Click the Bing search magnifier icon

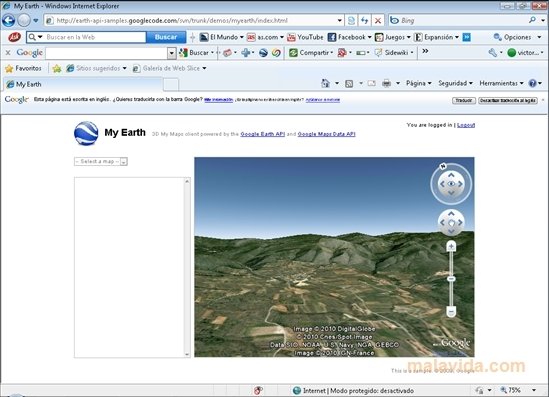532,20
